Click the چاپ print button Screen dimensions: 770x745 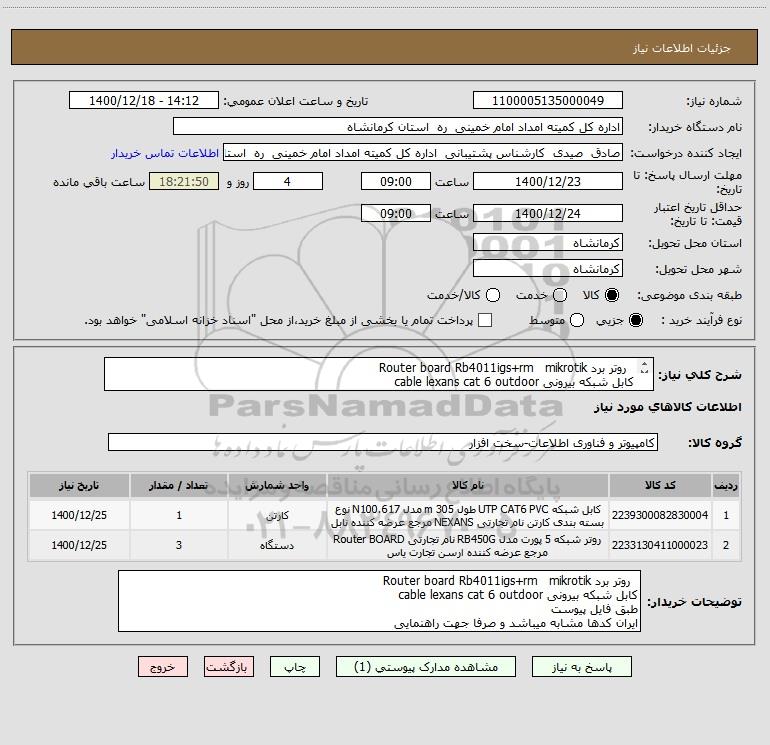click(295, 667)
